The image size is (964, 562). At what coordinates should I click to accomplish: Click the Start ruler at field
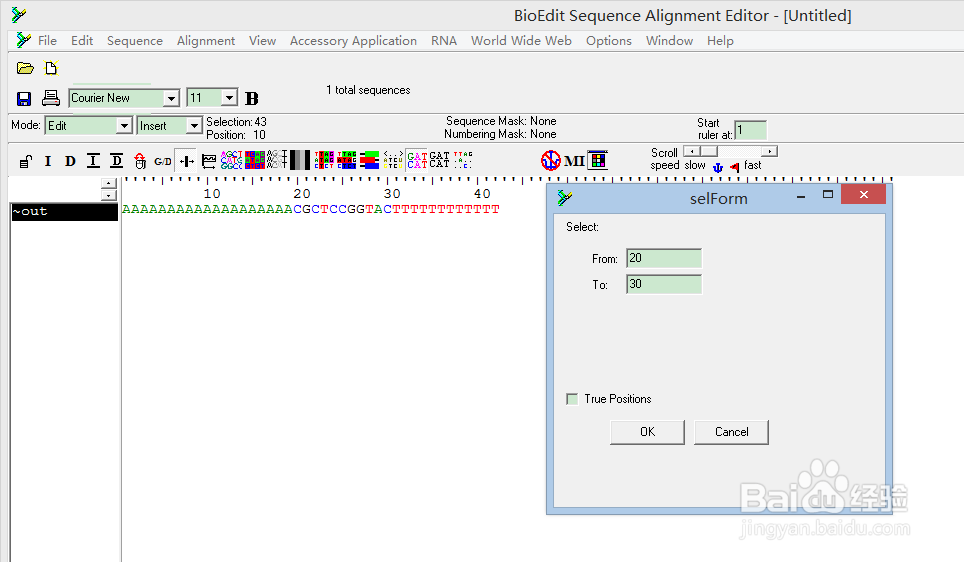coord(751,130)
